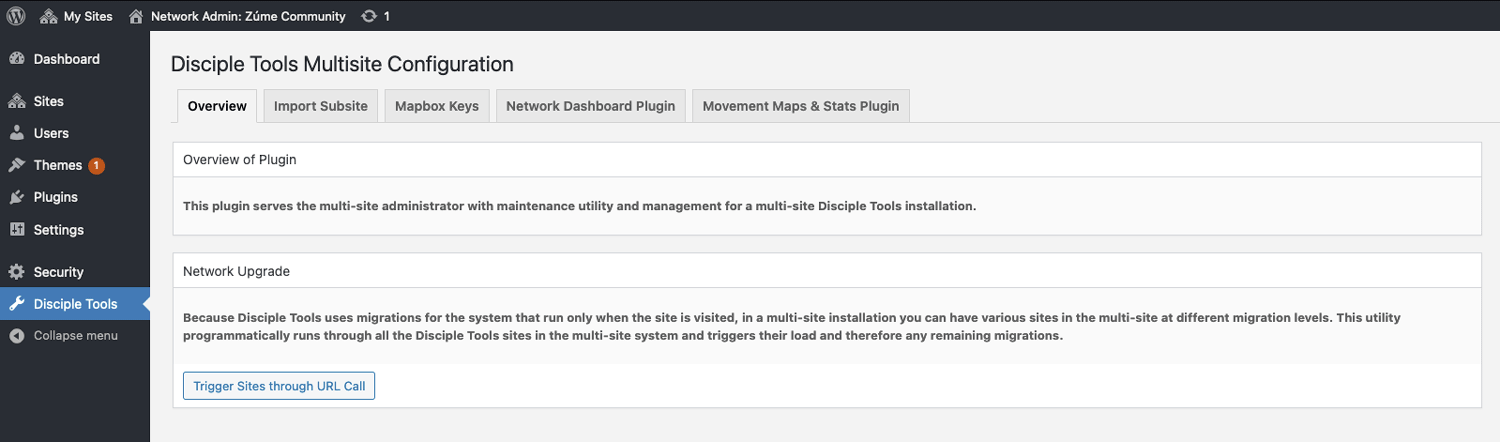Click the Dashboard gauge icon
The height and width of the screenshot is (442, 1500).
[16, 59]
